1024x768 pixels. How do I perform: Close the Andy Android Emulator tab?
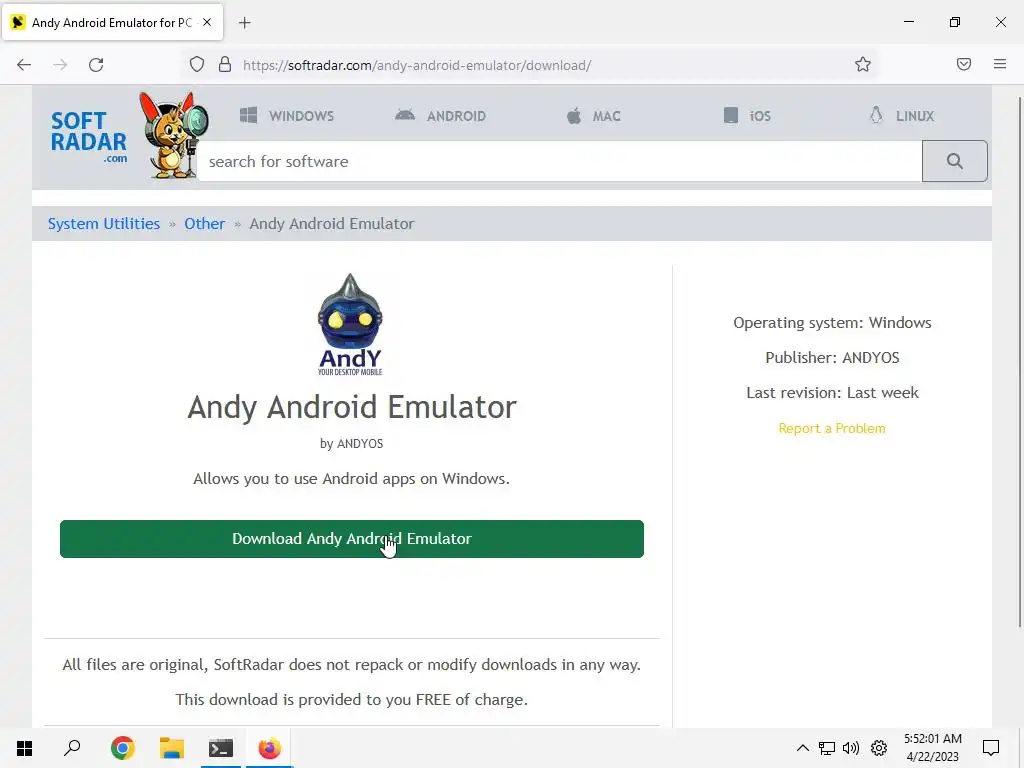tap(207, 22)
